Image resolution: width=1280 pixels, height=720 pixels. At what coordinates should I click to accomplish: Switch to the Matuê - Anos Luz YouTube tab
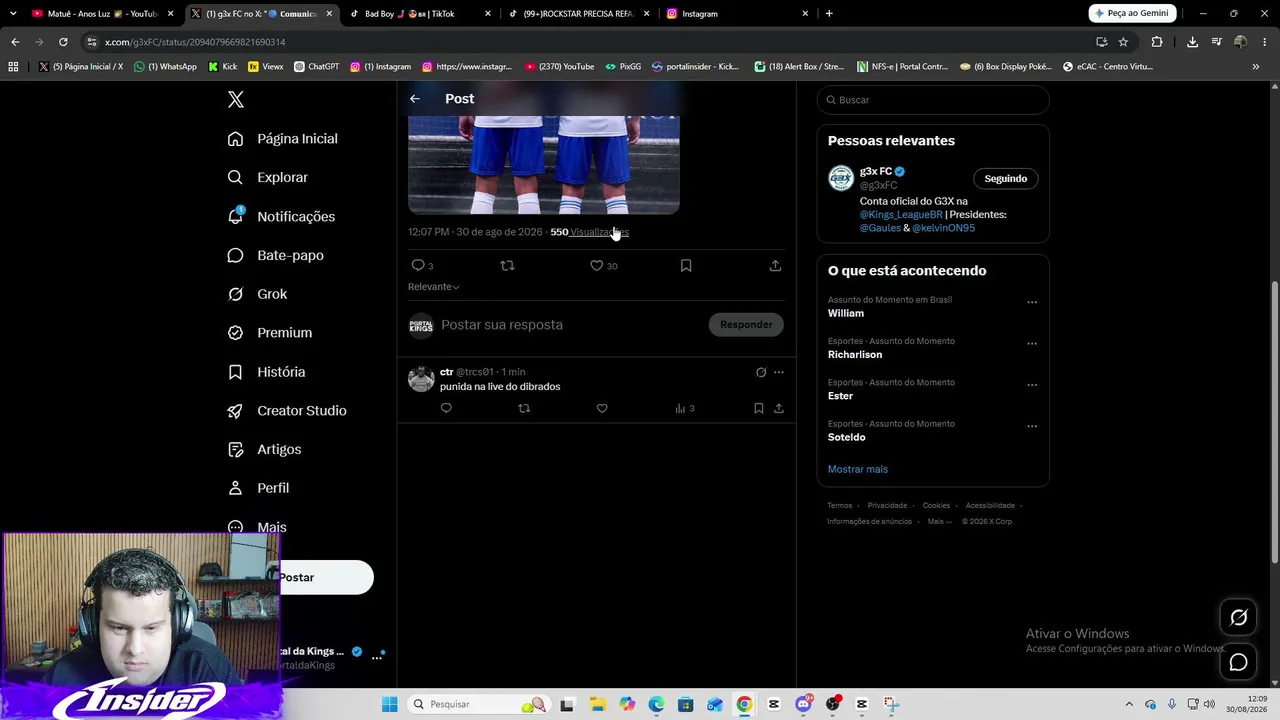101,14
